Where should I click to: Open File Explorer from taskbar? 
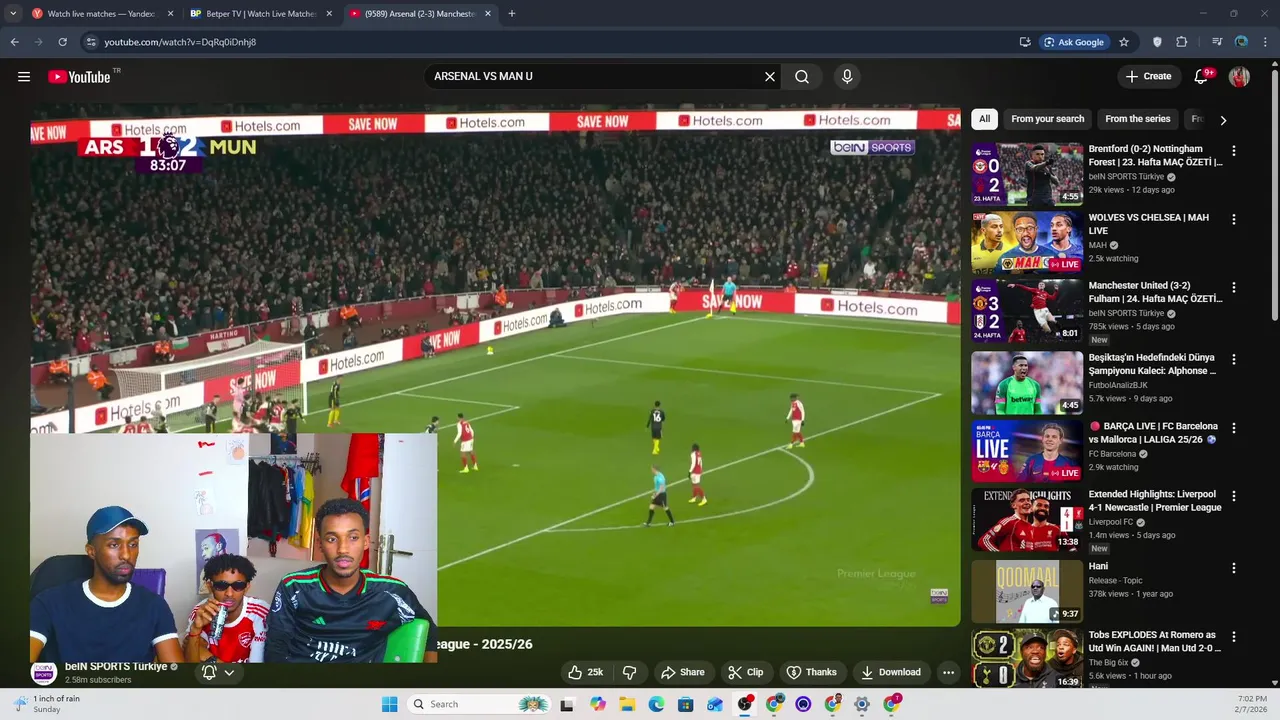(x=627, y=704)
